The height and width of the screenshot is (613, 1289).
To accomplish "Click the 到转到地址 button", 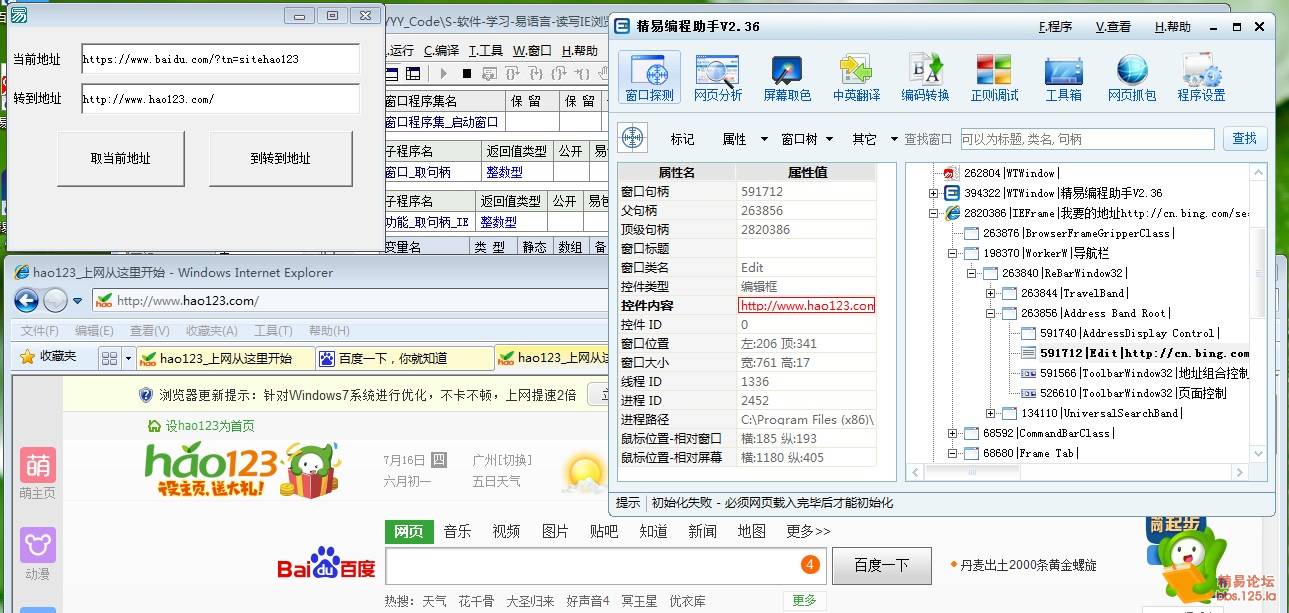I will tap(280, 158).
